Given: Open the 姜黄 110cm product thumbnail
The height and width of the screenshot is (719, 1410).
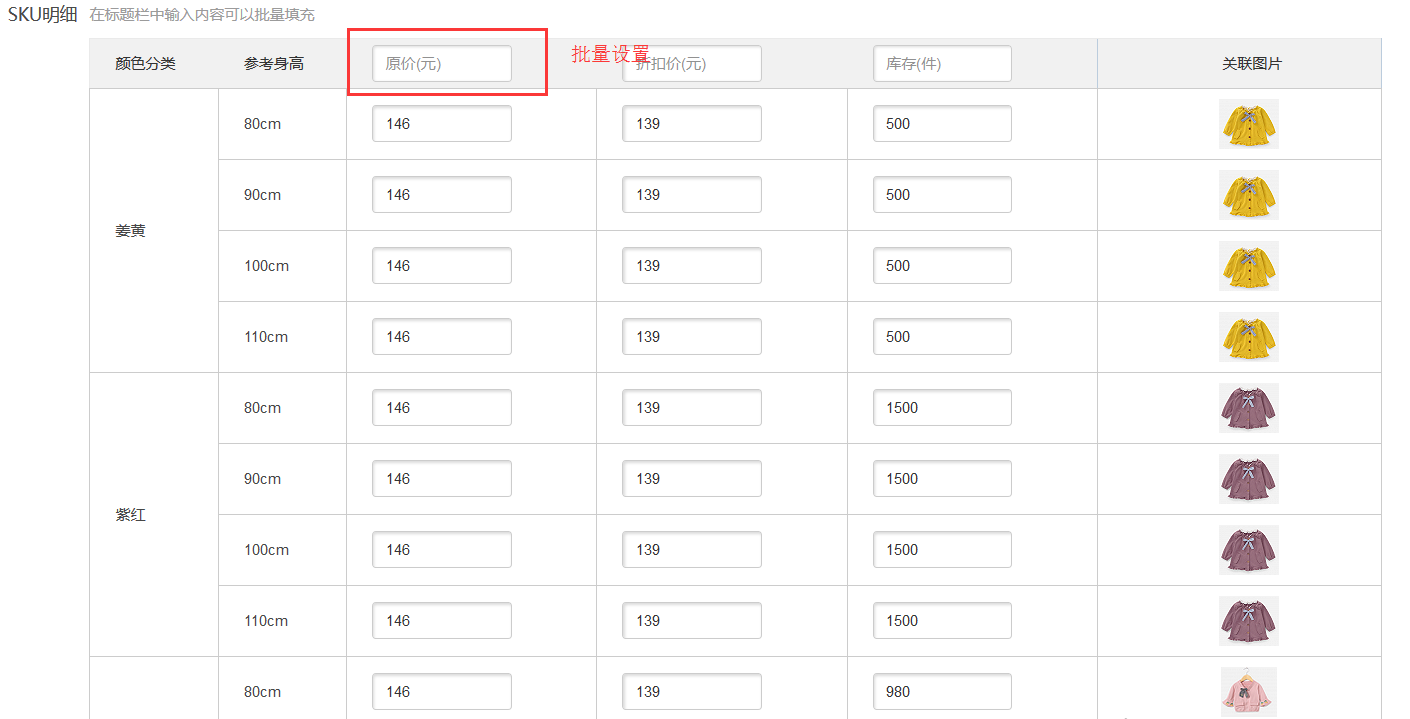Looking at the screenshot, I should [1248, 337].
